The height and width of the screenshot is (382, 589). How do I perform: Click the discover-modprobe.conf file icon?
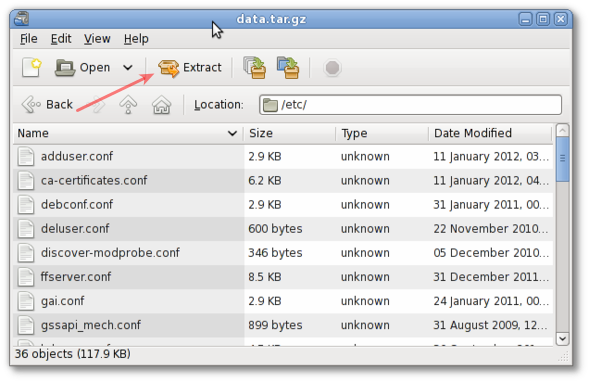pos(26,252)
